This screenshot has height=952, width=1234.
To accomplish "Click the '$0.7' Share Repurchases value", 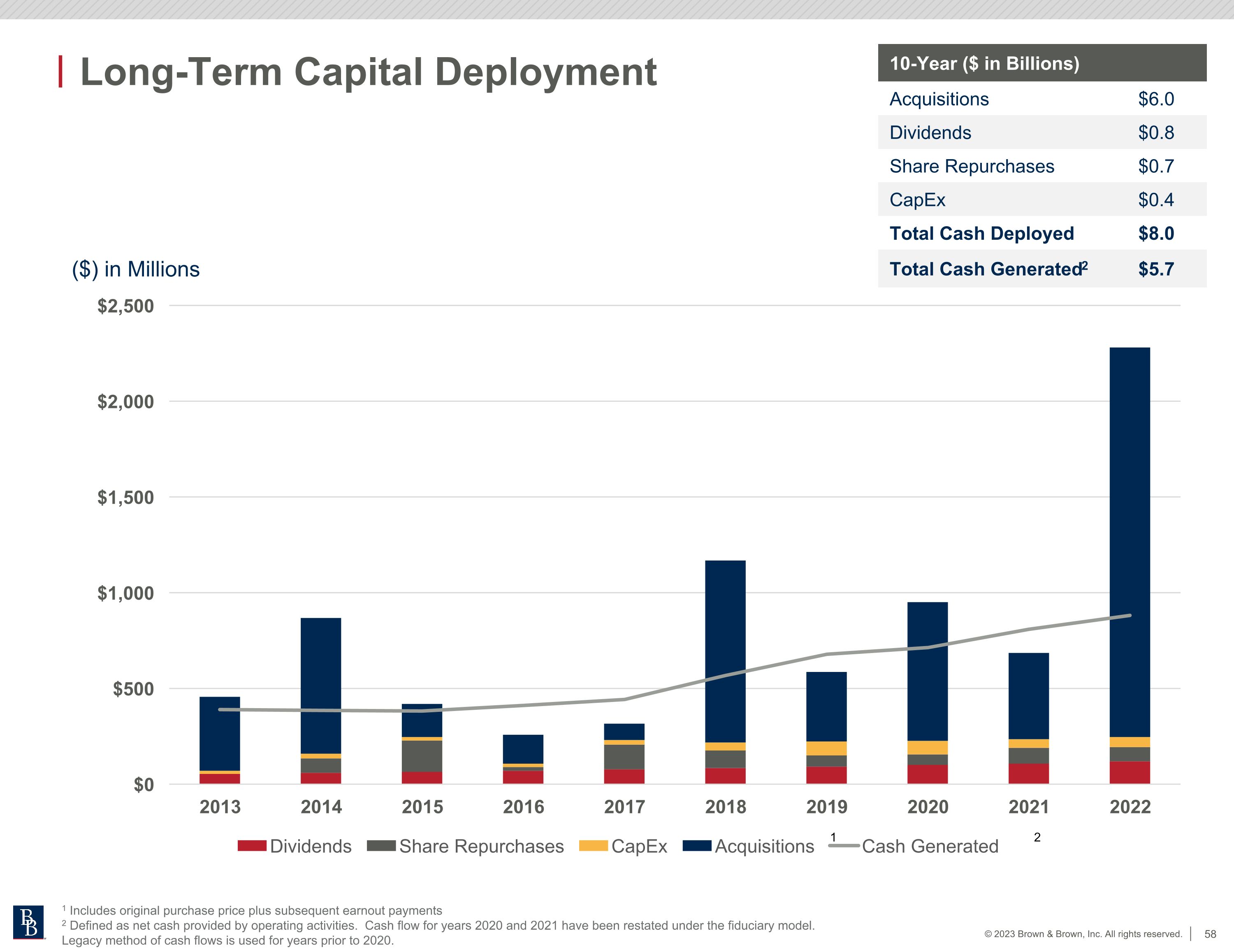I will click(x=1156, y=166).
